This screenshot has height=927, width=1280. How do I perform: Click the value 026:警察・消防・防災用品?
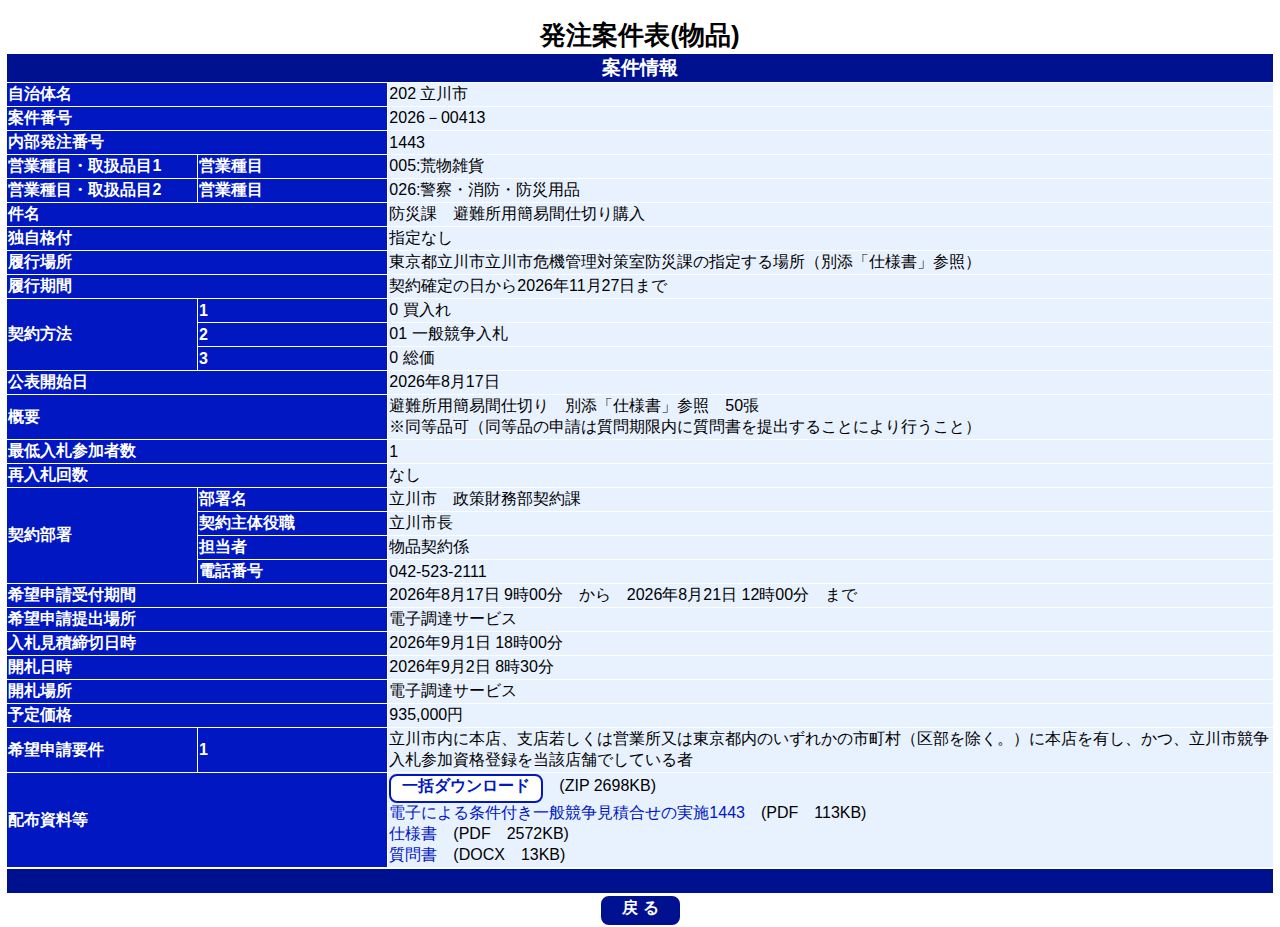point(484,190)
